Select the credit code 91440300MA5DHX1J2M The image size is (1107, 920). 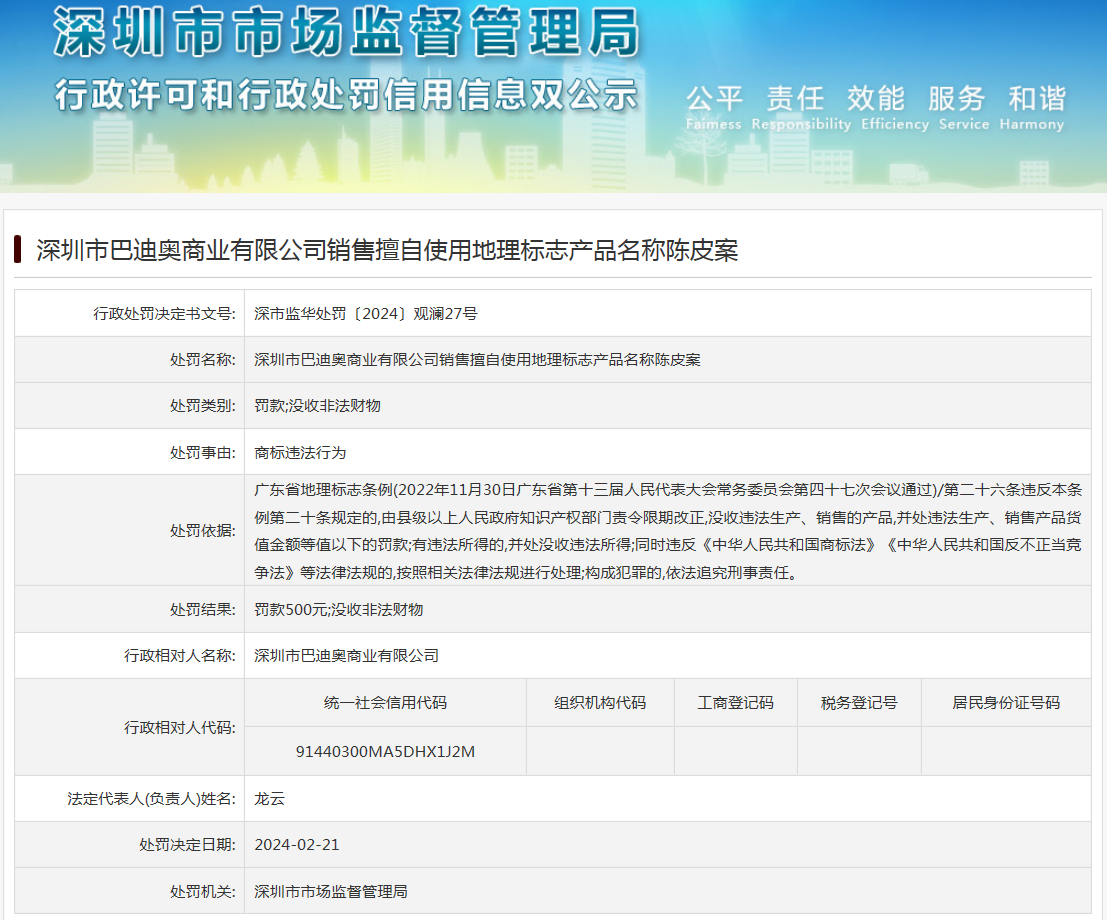[385, 751]
